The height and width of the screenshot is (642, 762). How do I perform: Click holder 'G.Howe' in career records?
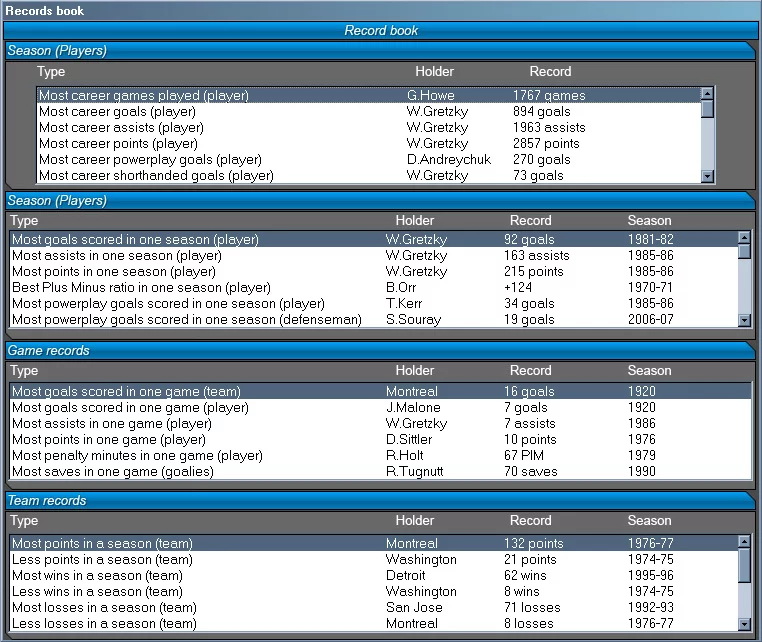[x=431, y=95]
